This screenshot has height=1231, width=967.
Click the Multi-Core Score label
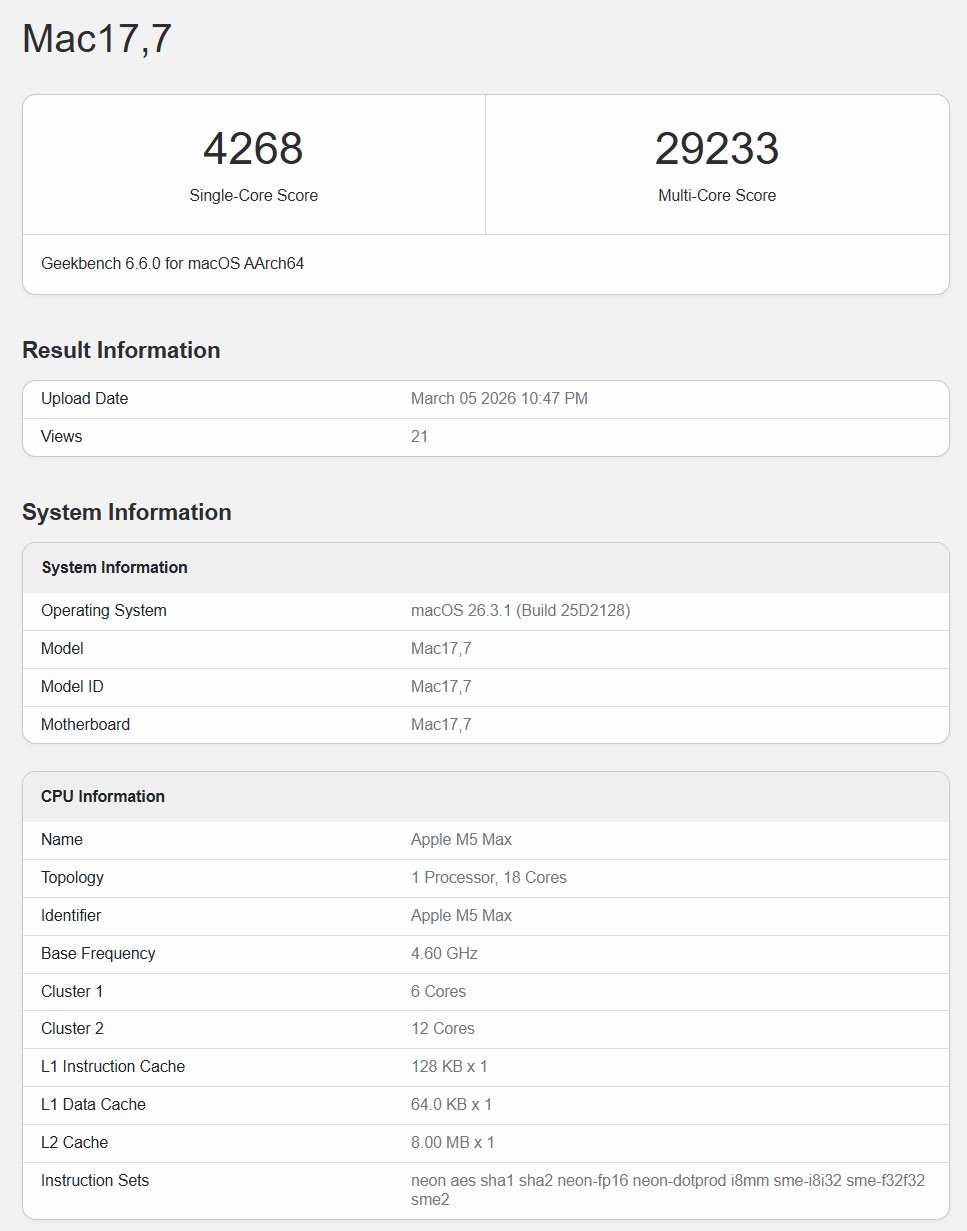(717, 195)
